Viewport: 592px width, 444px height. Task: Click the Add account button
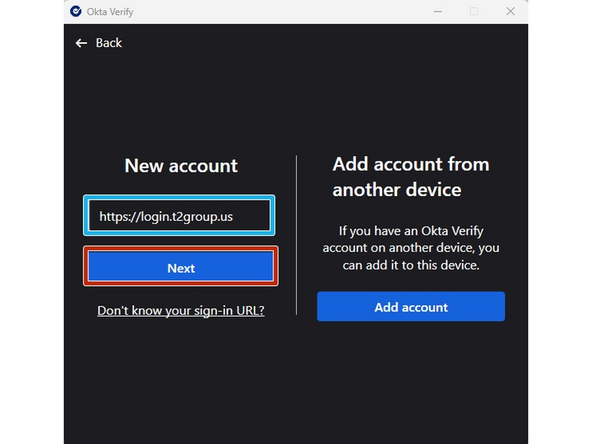[411, 307]
